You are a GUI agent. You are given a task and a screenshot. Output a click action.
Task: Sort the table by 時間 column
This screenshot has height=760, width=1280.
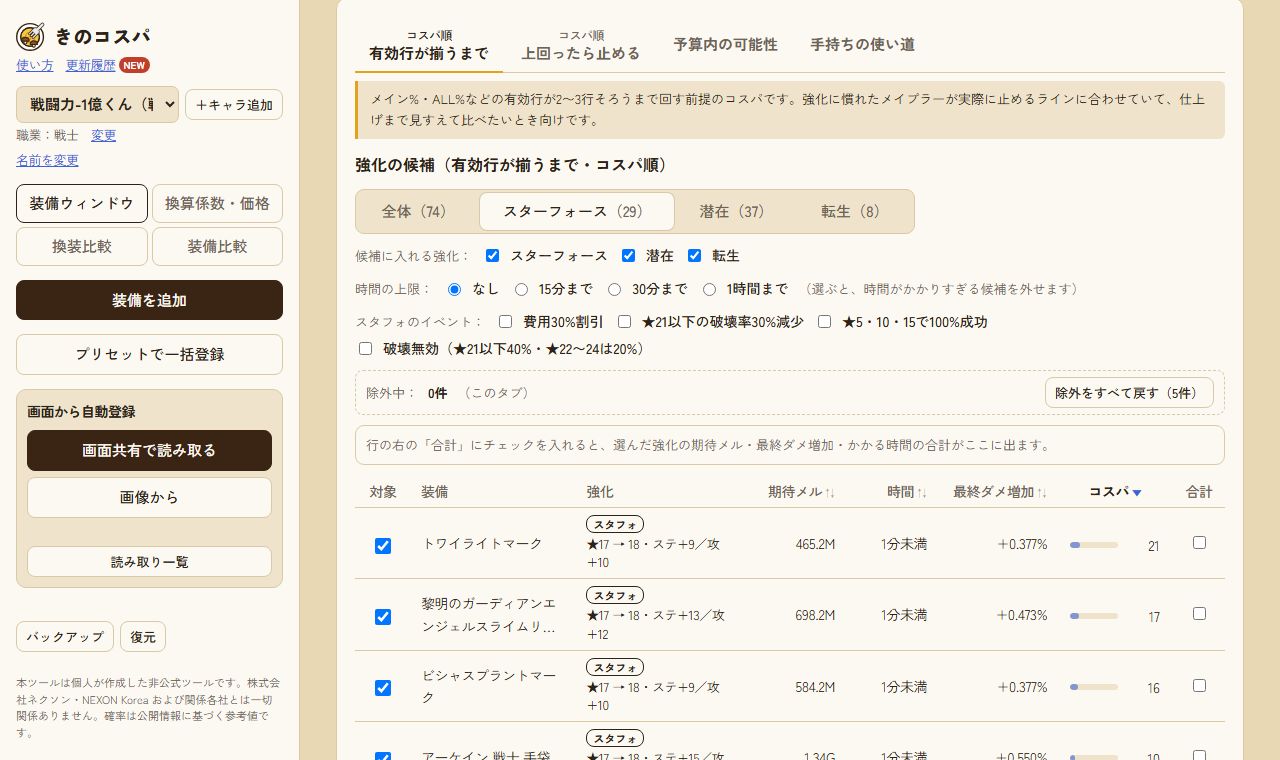pyautogui.click(x=906, y=492)
